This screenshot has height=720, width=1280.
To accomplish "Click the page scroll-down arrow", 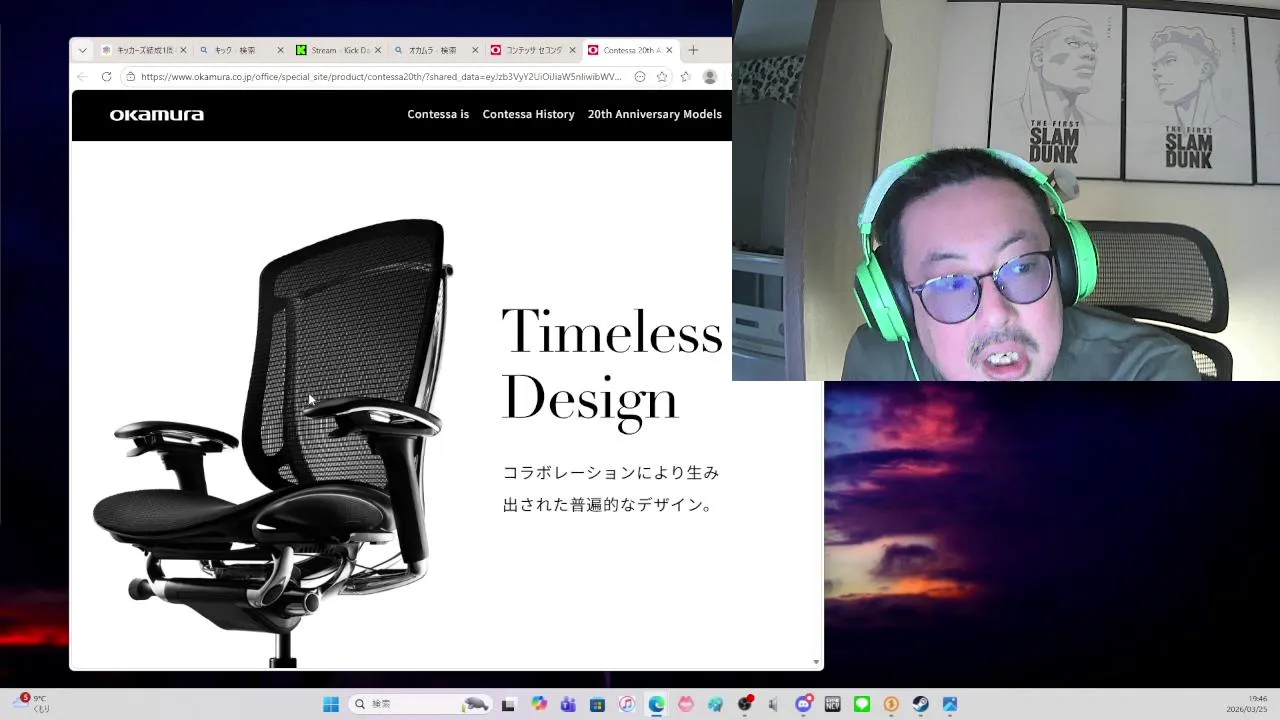I will click(x=816, y=662).
